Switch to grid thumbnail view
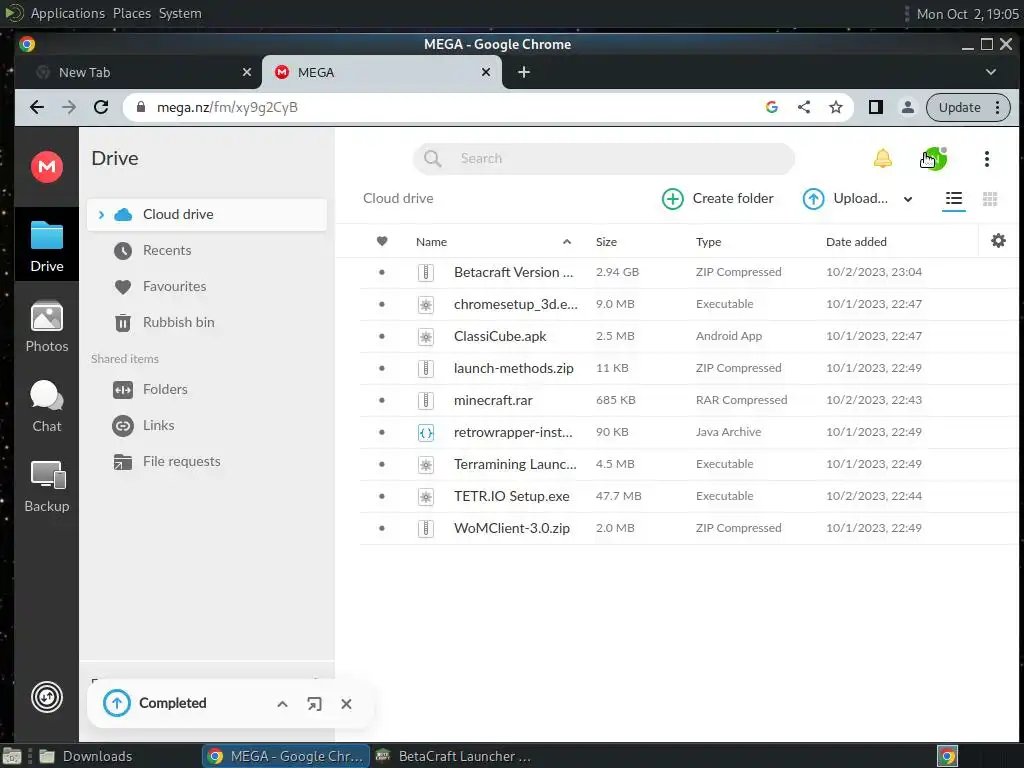This screenshot has width=1024, height=768. click(989, 199)
